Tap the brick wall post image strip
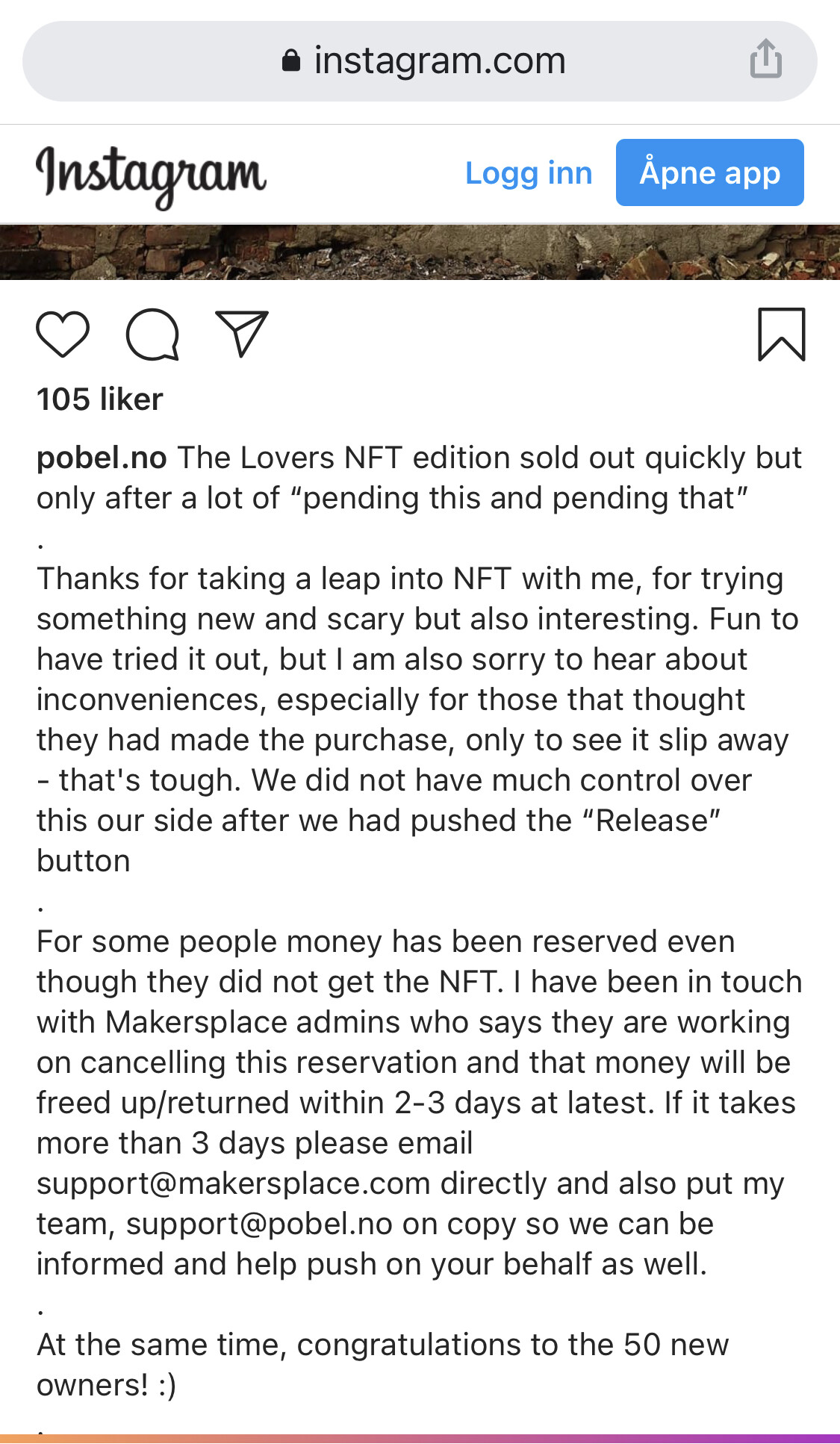 pos(420,252)
